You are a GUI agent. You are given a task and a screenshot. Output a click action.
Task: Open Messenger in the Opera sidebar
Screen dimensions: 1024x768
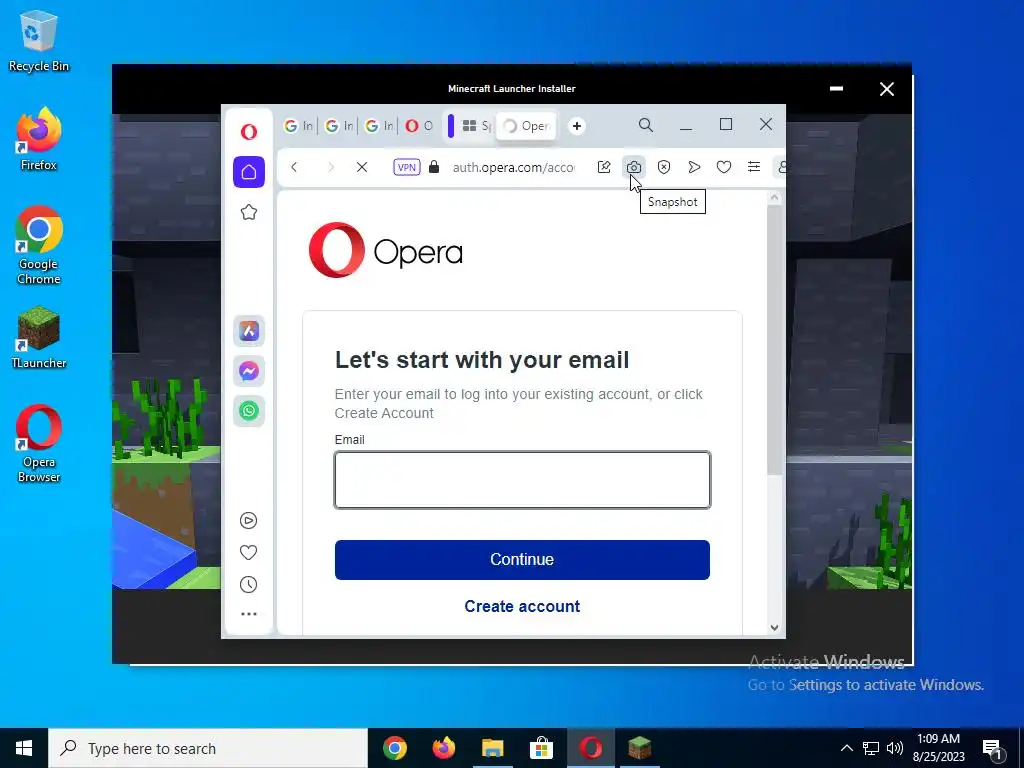249,371
